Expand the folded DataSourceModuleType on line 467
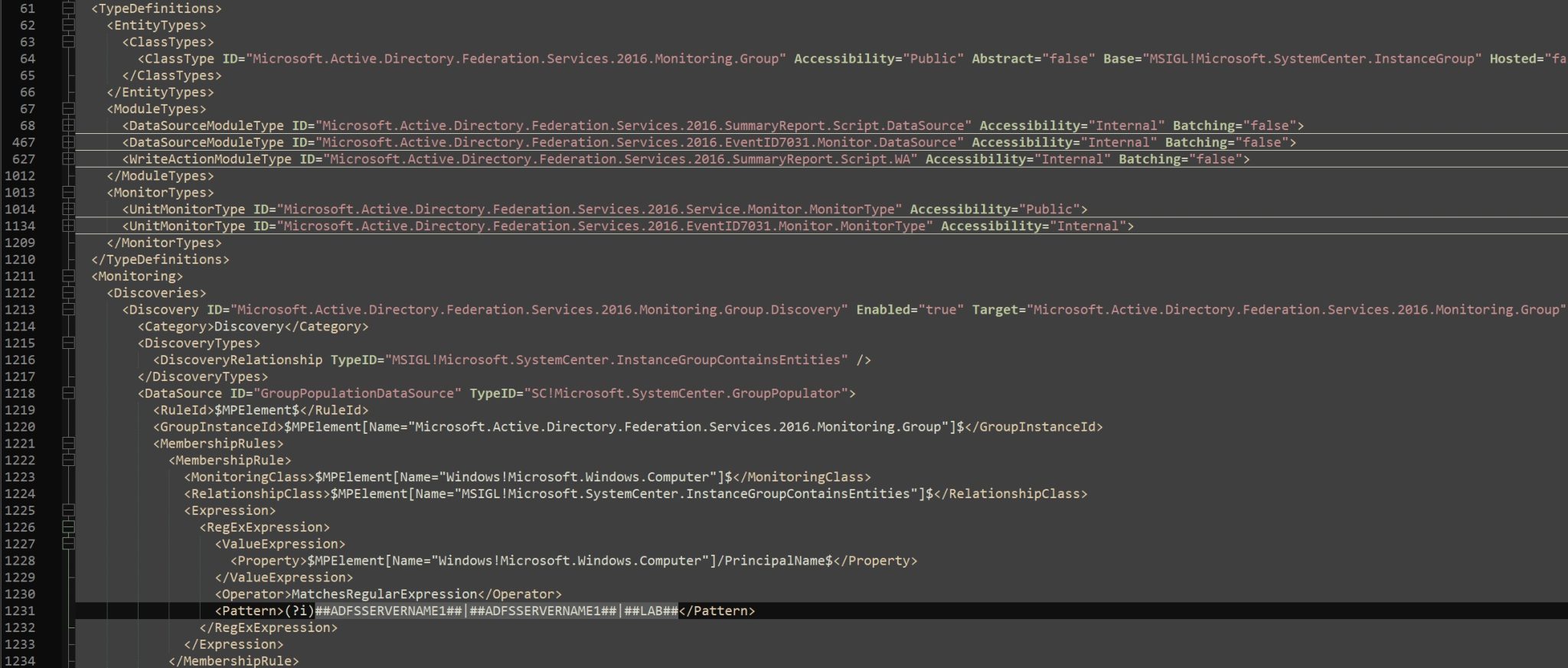 (68, 142)
